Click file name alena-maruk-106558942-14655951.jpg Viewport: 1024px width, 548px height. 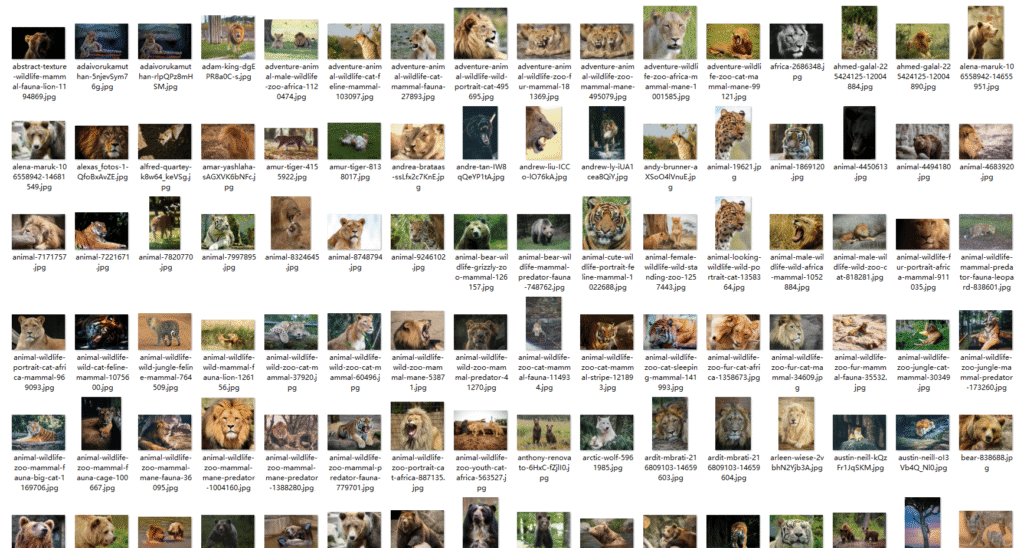[987, 76]
